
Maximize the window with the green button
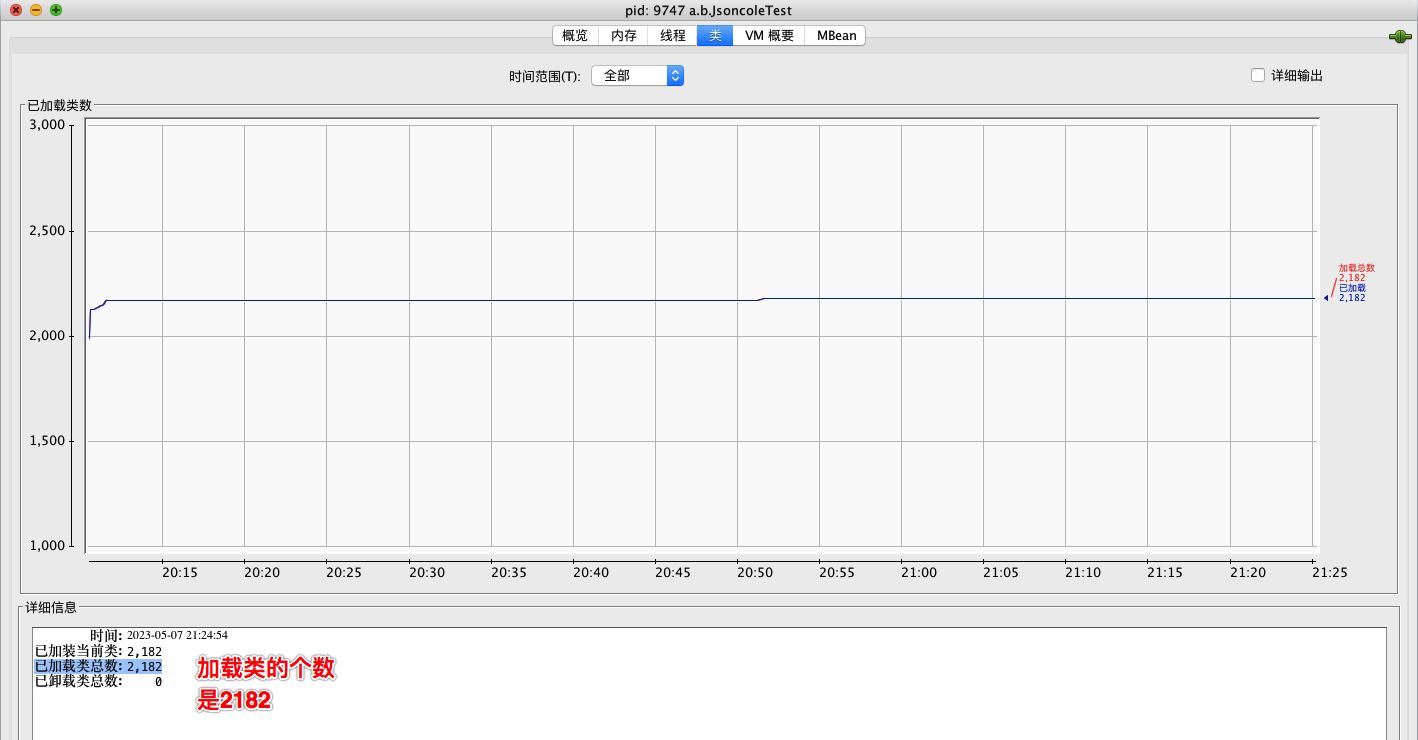[56, 10]
